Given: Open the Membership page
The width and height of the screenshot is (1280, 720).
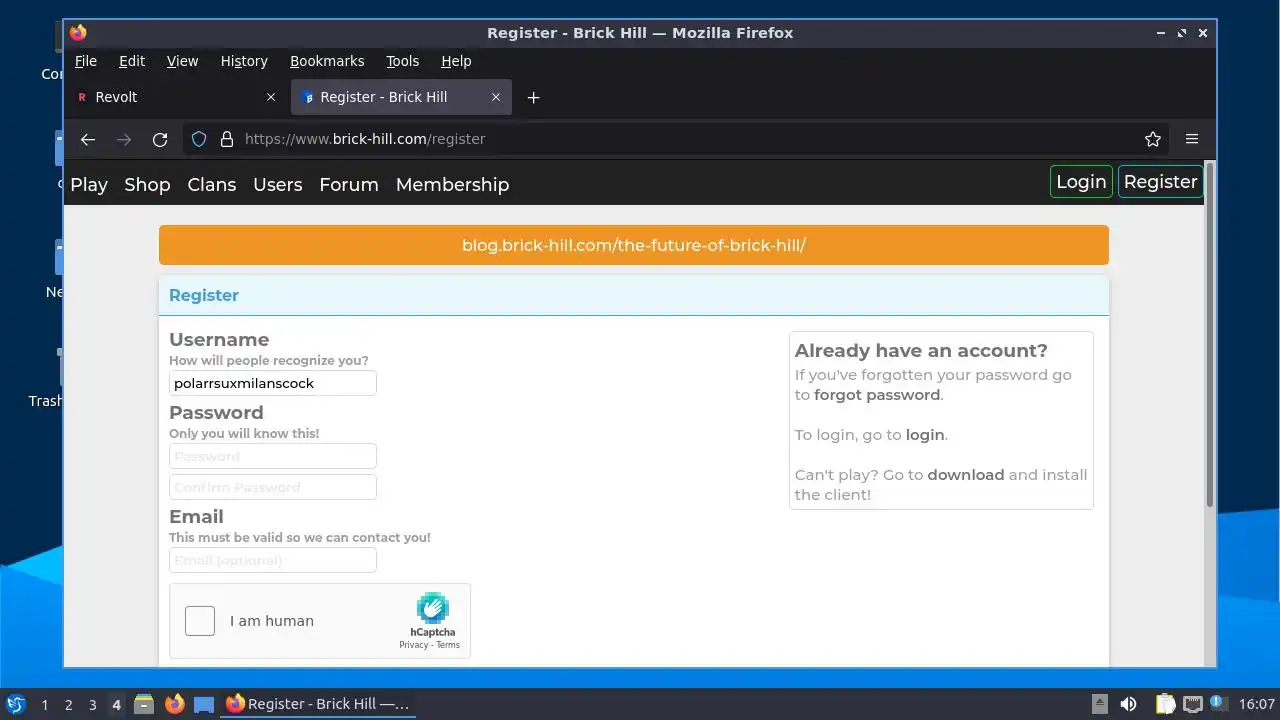Looking at the screenshot, I should point(452,184).
